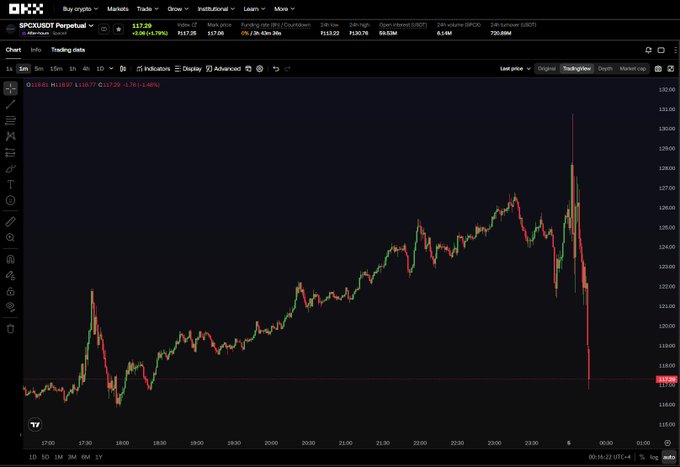The image size is (680, 467).
Task: Expand the More menu
Action: 284,9
